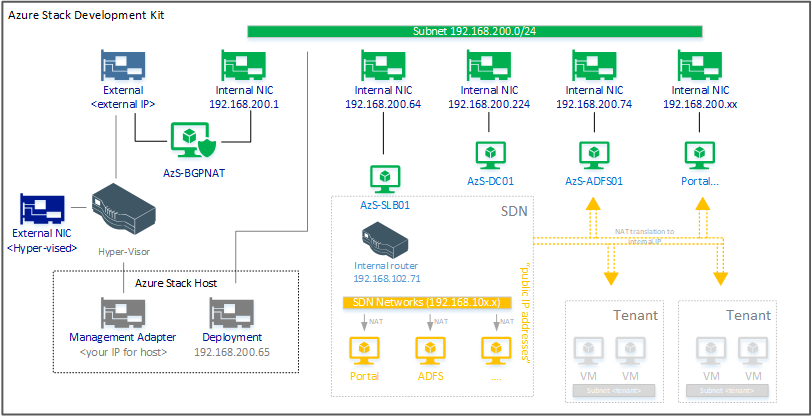Click the AzS-SLB01 VM monitor icon
This screenshot has height=416, width=812.
(385, 178)
